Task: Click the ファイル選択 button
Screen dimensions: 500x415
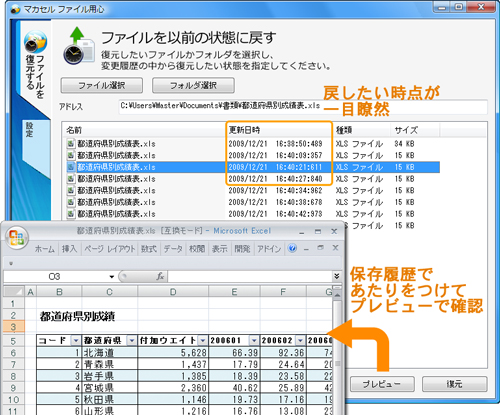Action: click(x=102, y=85)
